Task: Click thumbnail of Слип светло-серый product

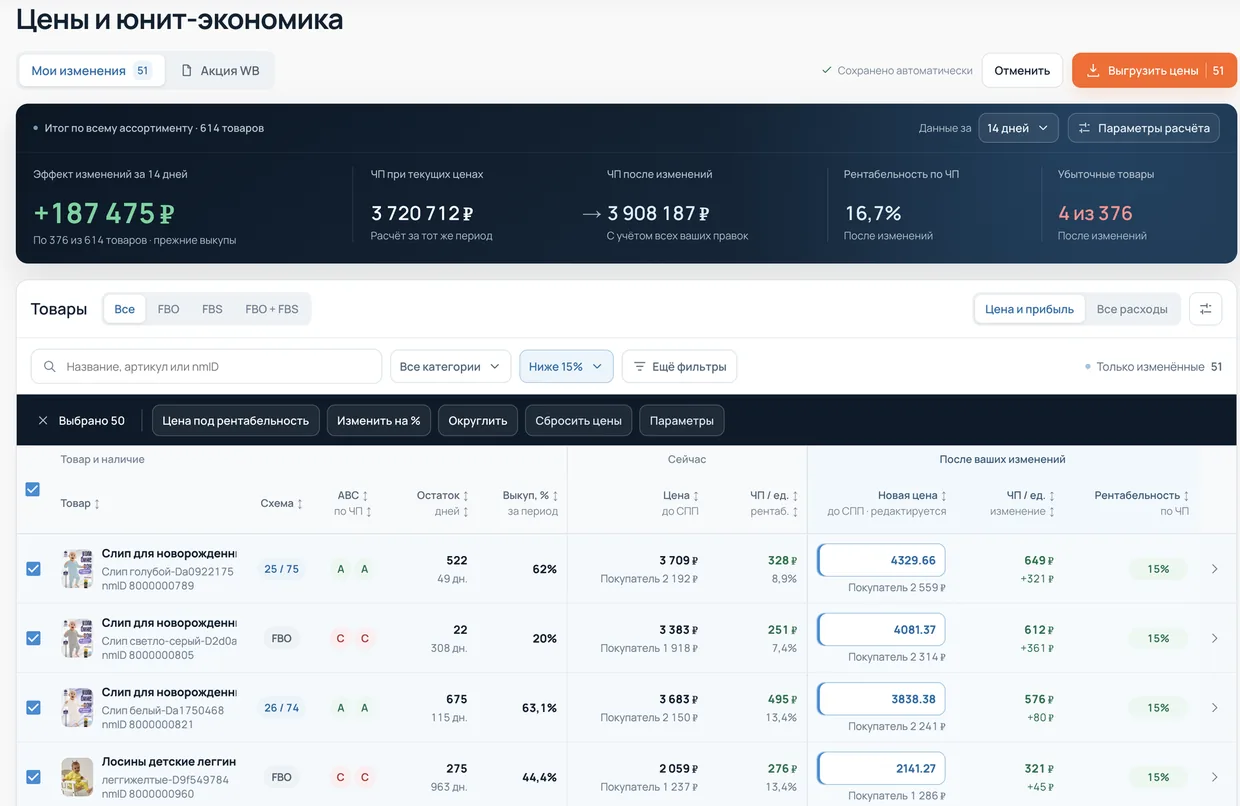Action: [x=77, y=638]
